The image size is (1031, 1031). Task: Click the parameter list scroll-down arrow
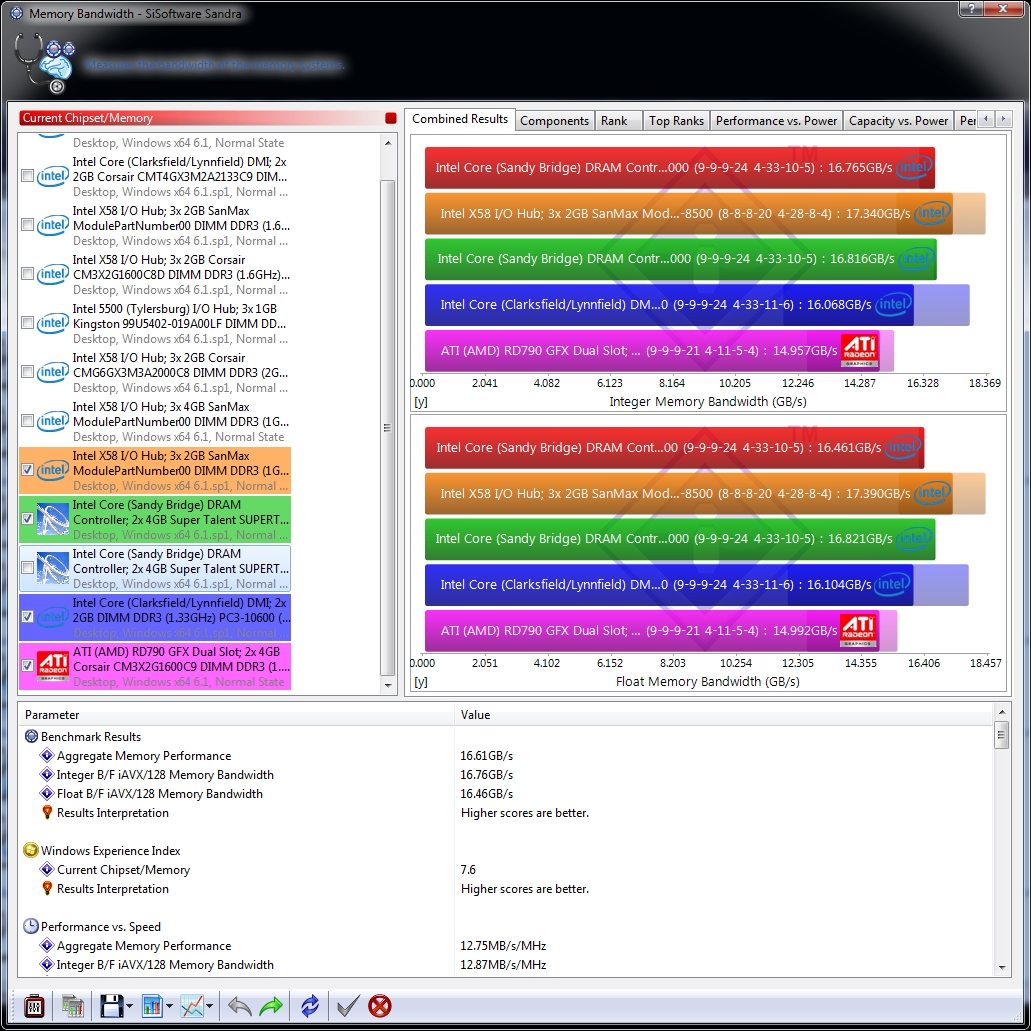pyautogui.click(x=1001, y=968)
